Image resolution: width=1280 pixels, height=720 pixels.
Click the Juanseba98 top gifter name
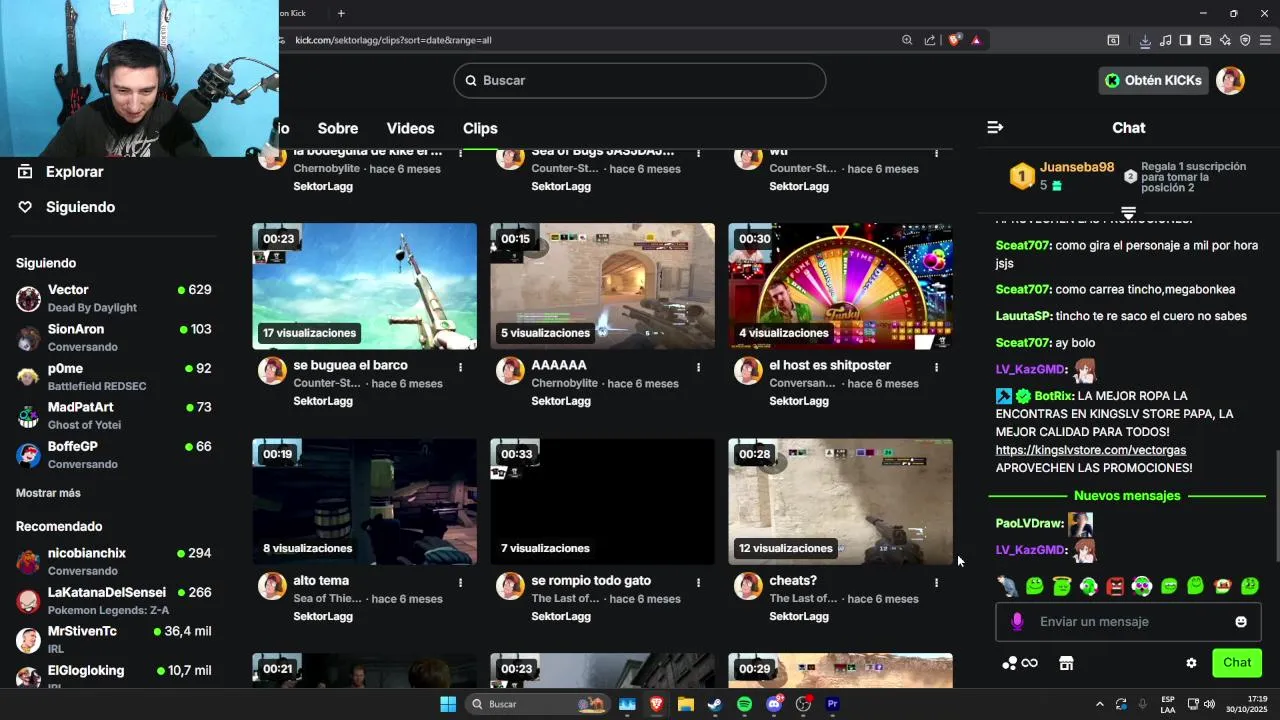(1077, 167)
